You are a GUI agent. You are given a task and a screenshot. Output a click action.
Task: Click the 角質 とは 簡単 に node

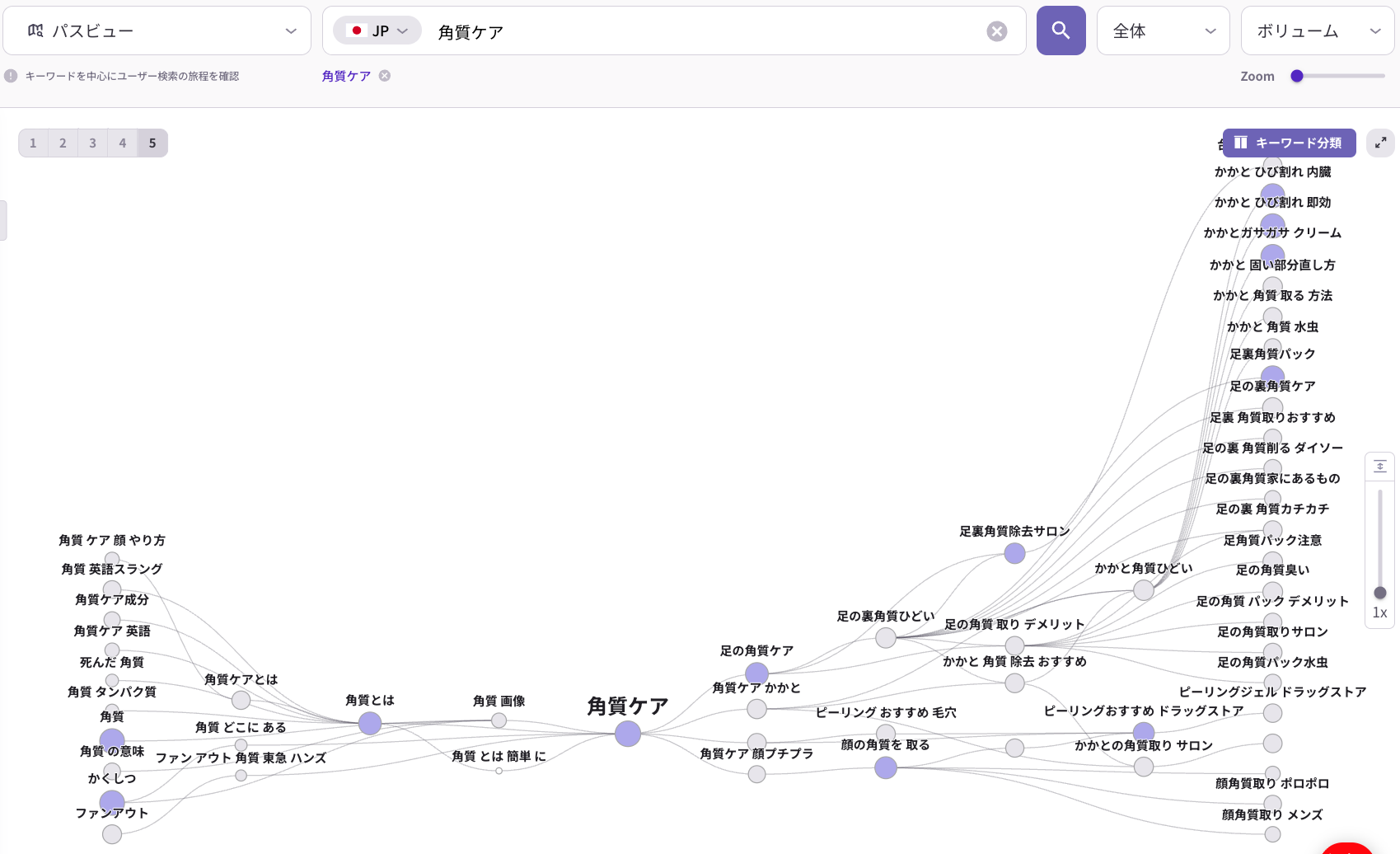tap(499, 771)
